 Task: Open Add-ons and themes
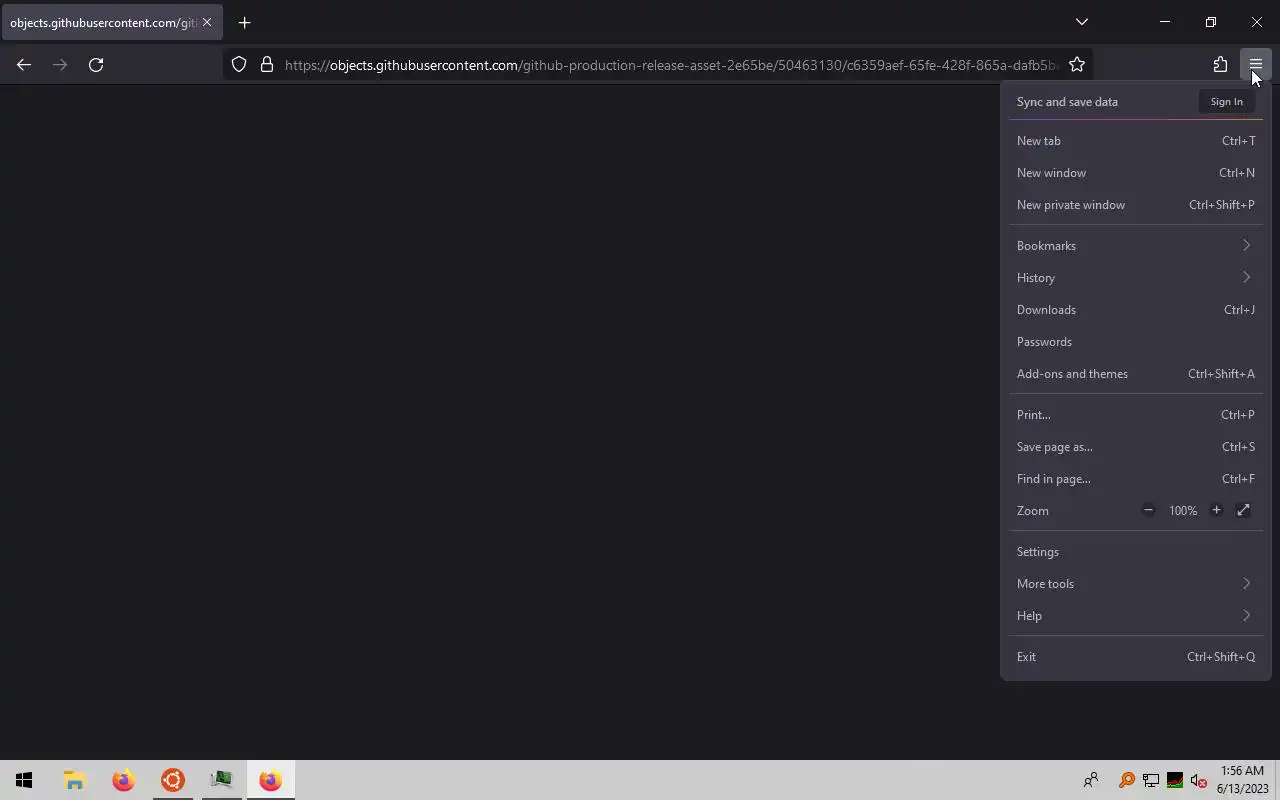pyautogui.click(x=1136, y=374)
